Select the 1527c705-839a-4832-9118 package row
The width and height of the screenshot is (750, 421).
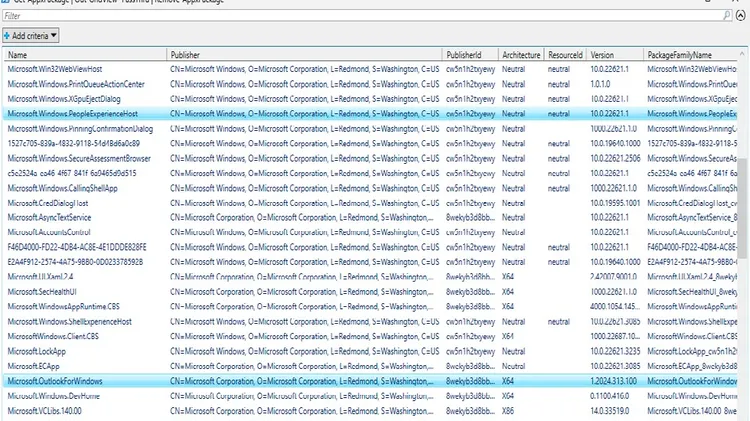tap(371, 144)
